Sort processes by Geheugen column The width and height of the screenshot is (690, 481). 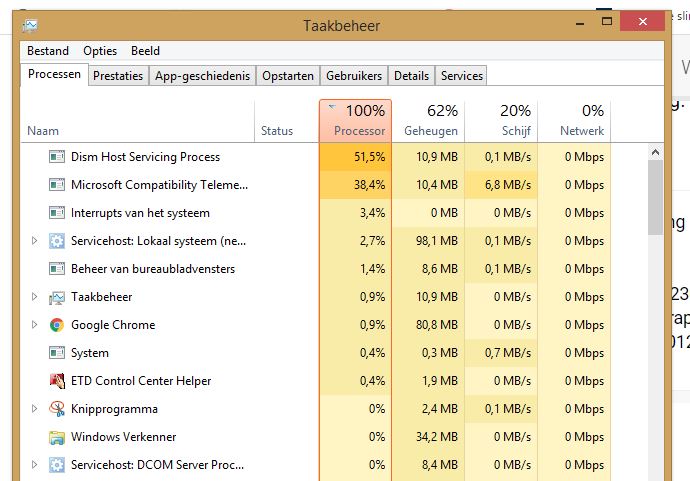tap(430, 121)
